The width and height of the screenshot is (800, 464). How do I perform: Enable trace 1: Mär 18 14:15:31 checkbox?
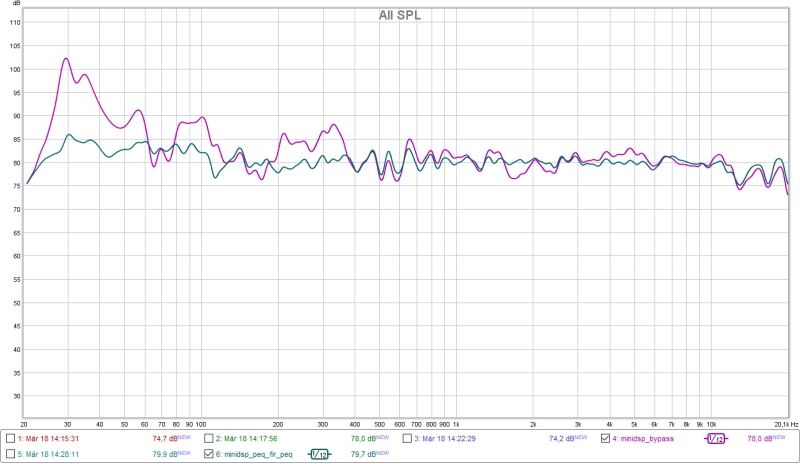point(10,438)
